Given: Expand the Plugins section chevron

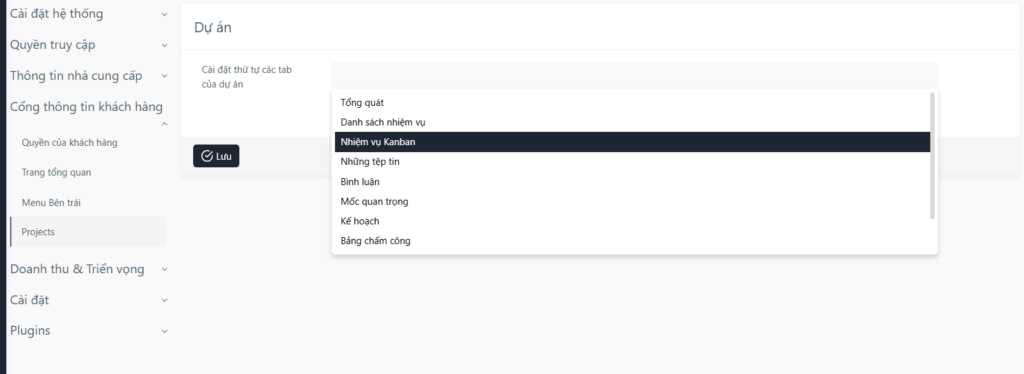Looking at the screenshot, I should [165, 331].
